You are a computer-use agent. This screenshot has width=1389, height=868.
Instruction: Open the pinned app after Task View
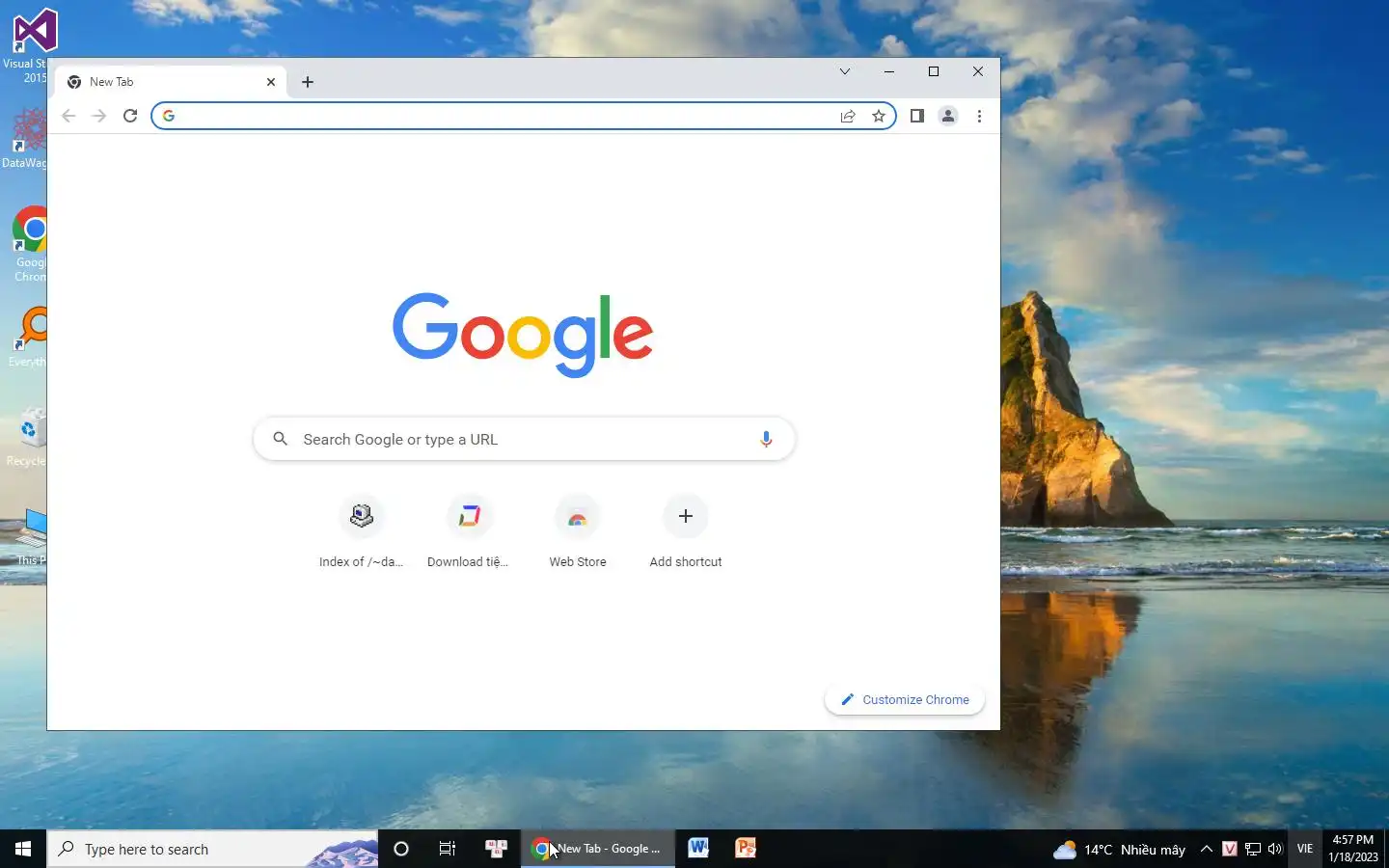coord(496,849)
